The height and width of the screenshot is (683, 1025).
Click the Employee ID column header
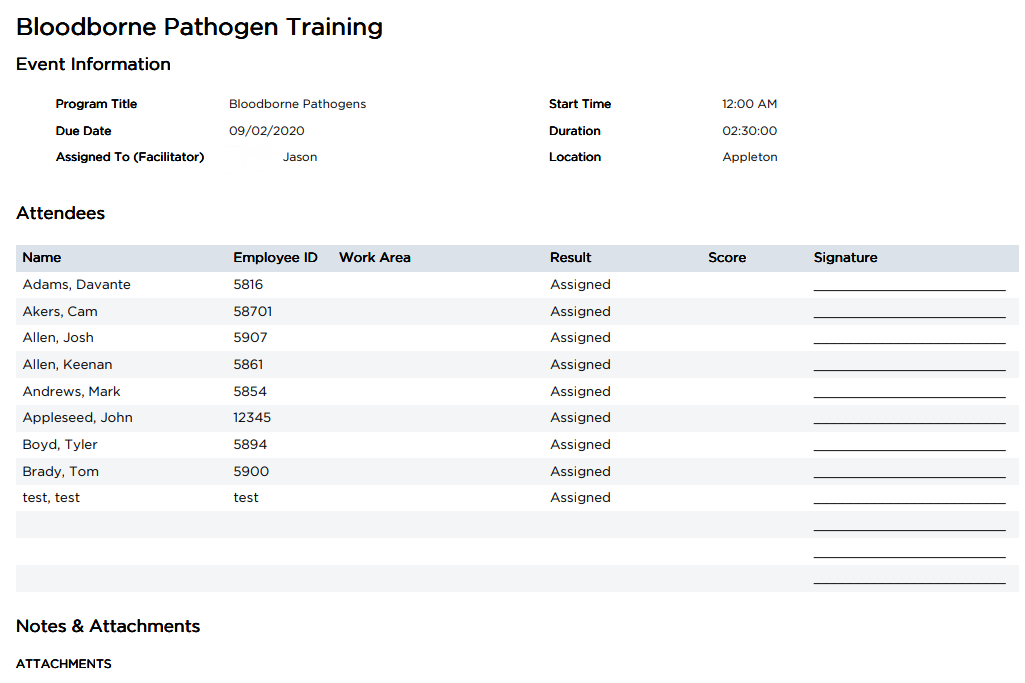275,258
